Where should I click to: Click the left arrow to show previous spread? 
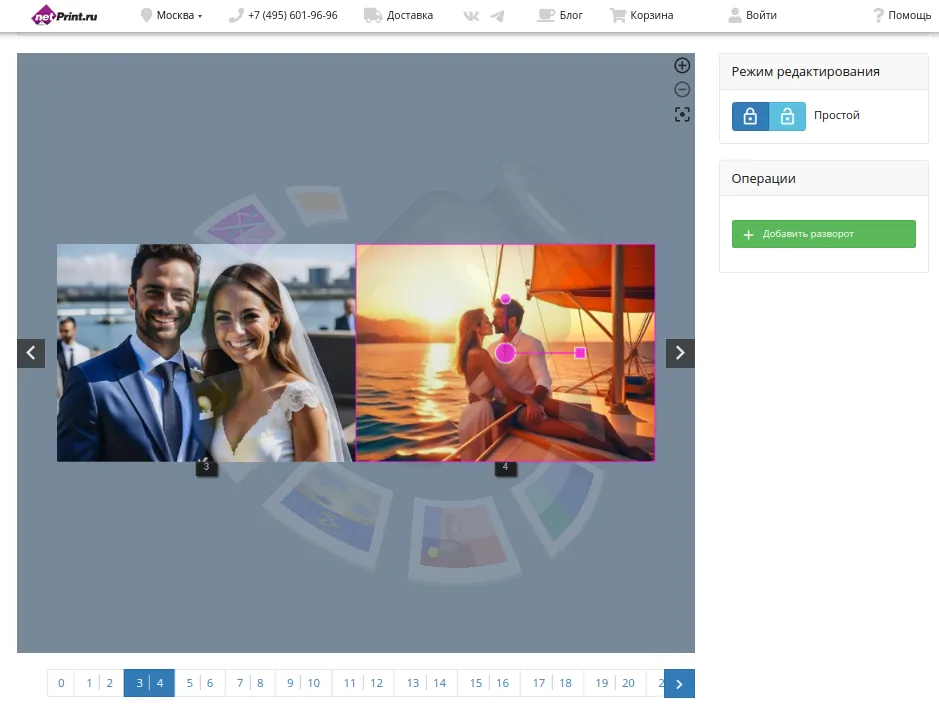coord(31,353)
